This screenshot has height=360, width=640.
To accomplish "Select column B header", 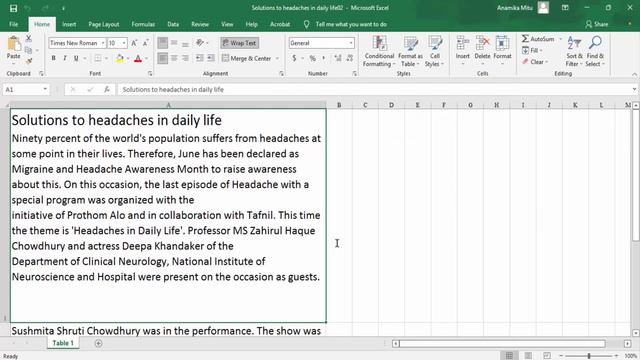I will click(339, 105).
